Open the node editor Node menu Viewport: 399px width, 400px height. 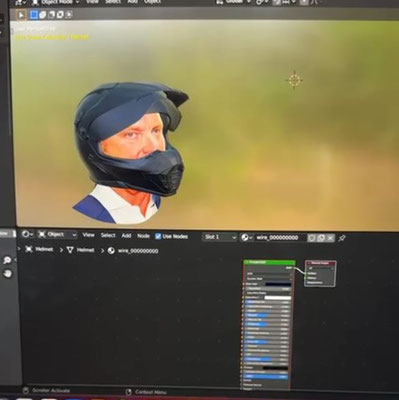click(x=143, y=236)
